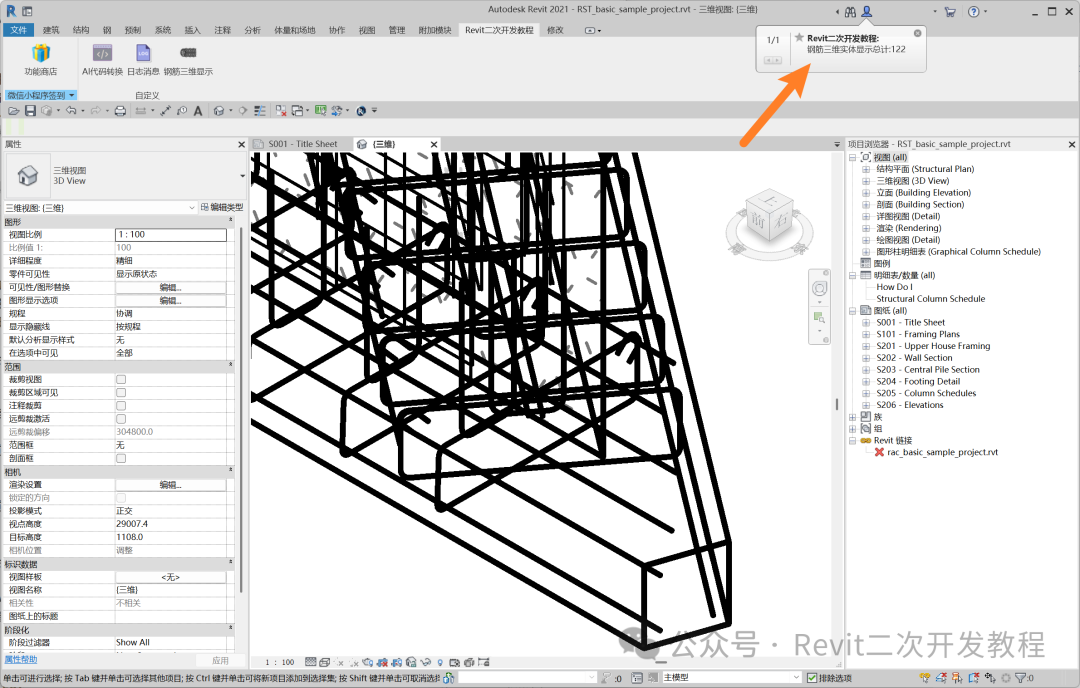
Task: Click 编辑... button for 图形显示选项
Action: [171, 300]
